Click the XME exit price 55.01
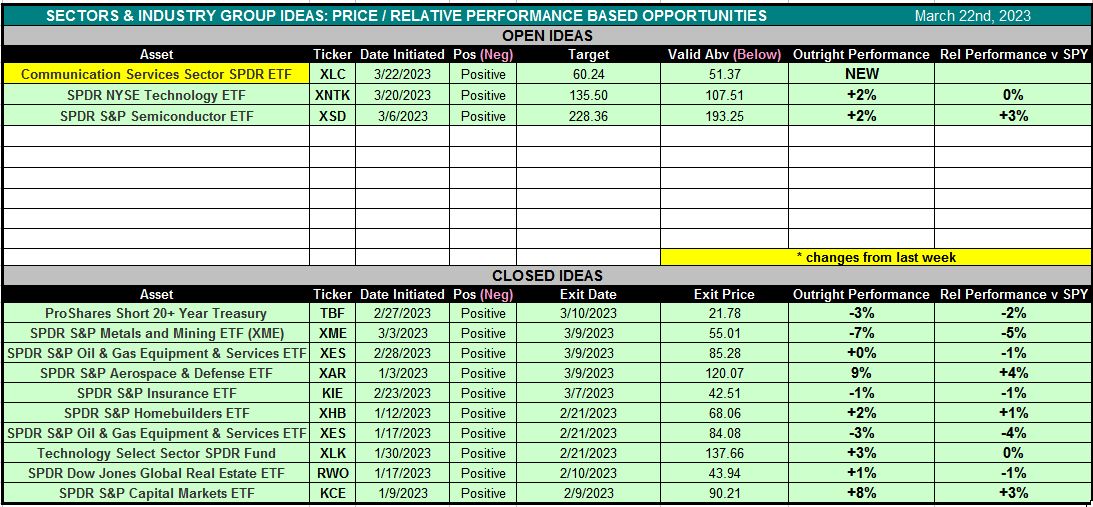Image resolution: width=1093 pixels, height=507 pixels. click(x=724, y=333)
